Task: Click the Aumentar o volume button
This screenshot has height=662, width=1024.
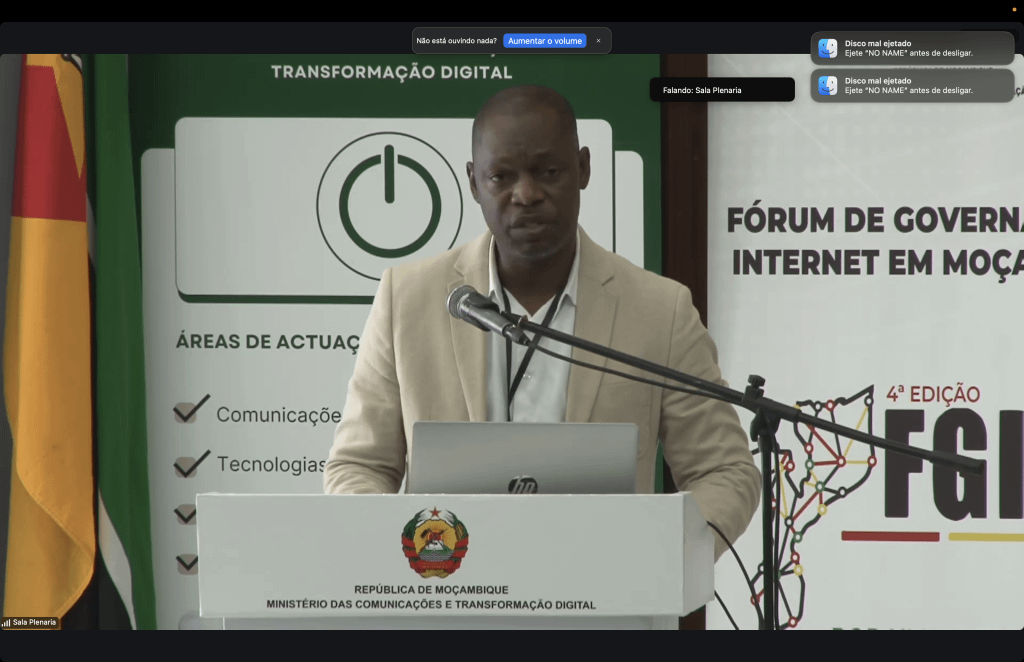Action: pos(544,41)
